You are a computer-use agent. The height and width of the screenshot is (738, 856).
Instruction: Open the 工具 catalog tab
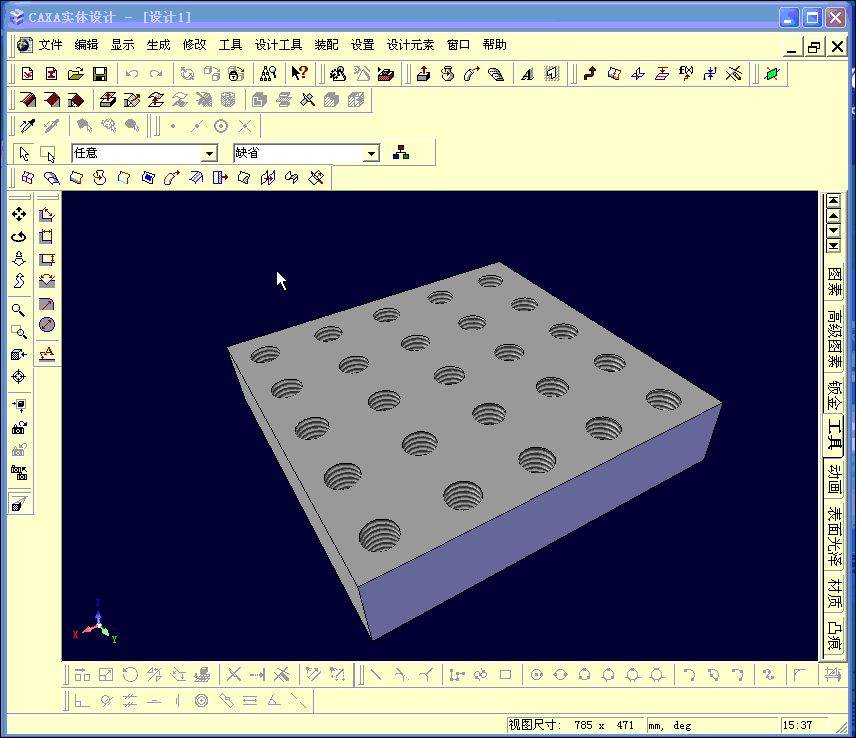point(834,436)
